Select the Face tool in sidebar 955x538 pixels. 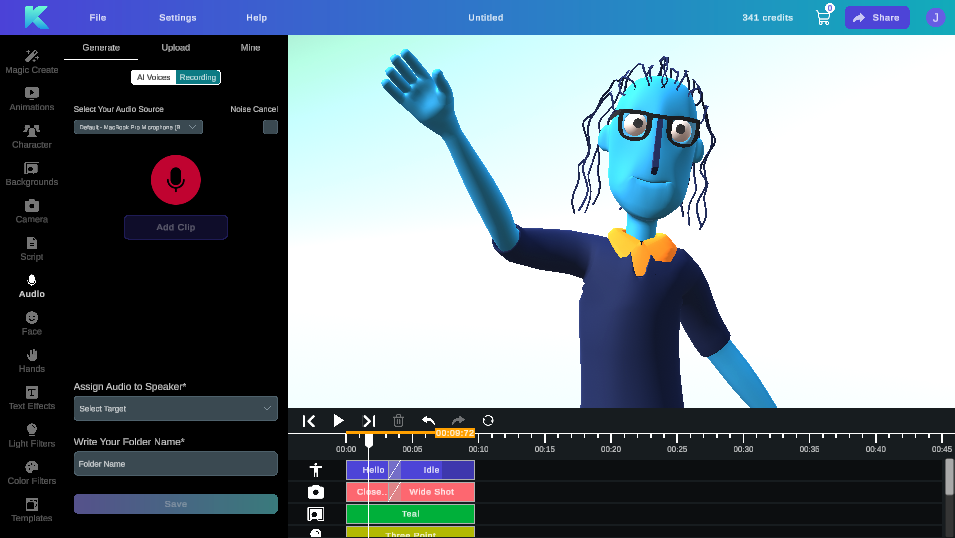pyautogui.click(x=32, y=323)
